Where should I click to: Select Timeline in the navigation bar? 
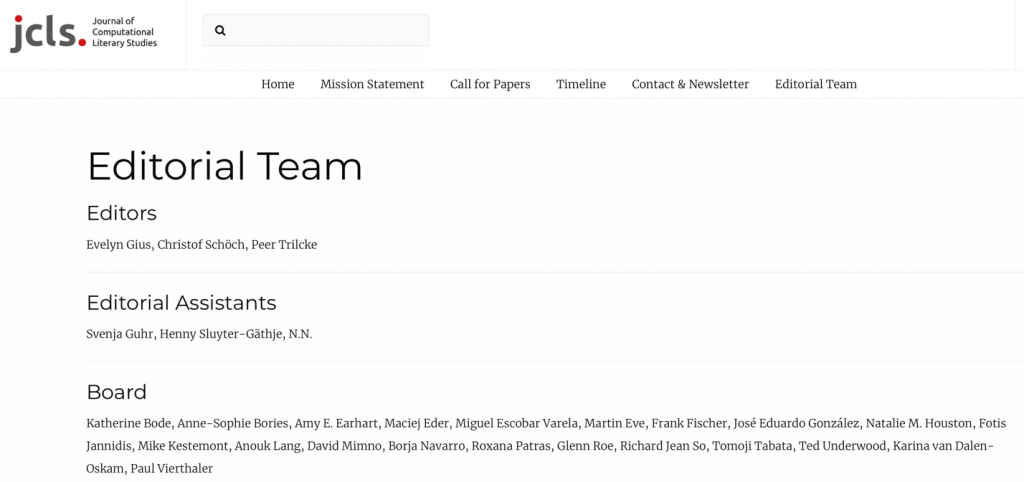581,84
